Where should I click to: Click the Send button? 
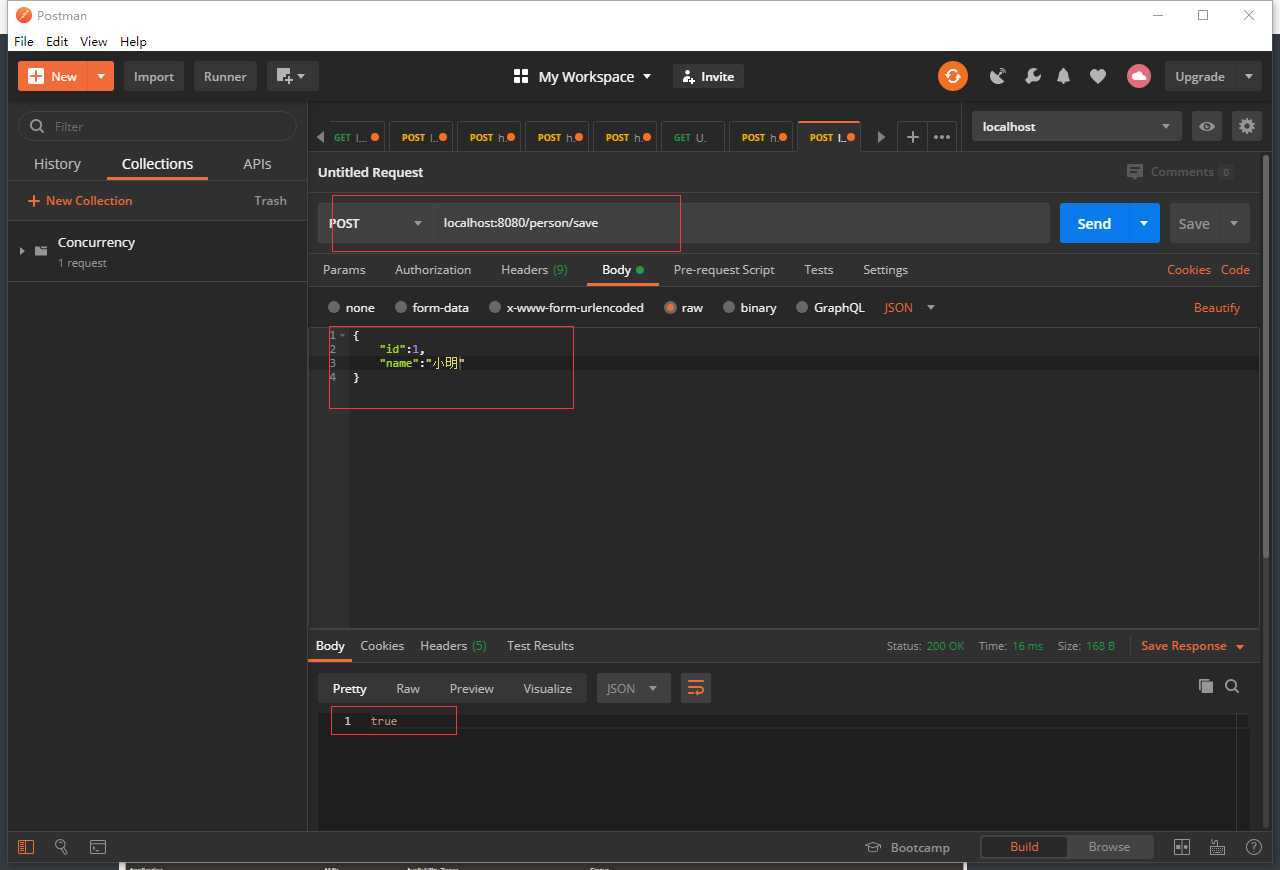click(1094, 223)
